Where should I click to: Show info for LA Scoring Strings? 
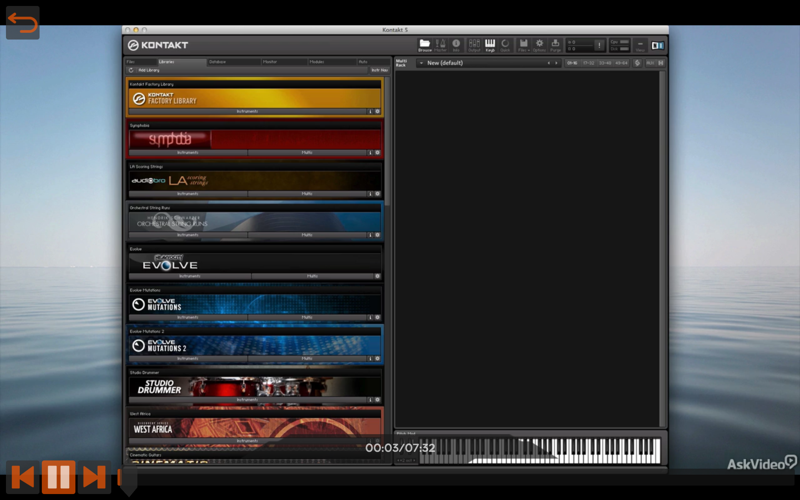coord(370,194)
